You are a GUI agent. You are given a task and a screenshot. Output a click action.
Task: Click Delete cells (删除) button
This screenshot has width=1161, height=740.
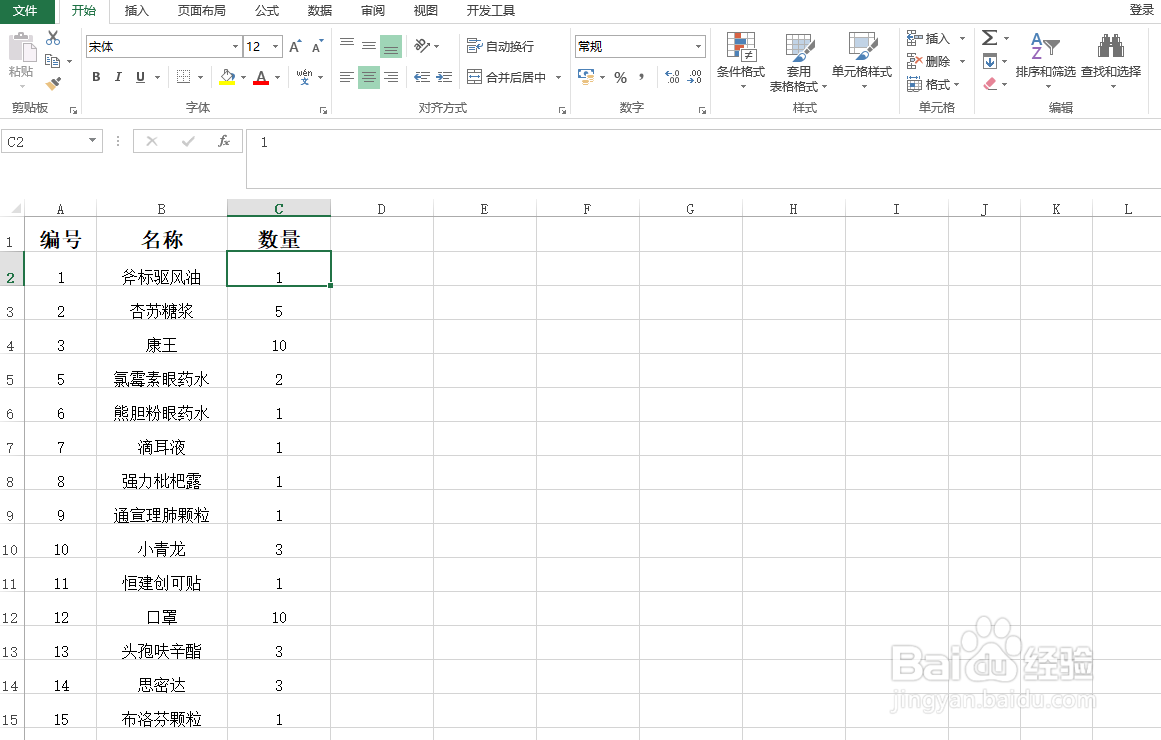coord(929,61)
